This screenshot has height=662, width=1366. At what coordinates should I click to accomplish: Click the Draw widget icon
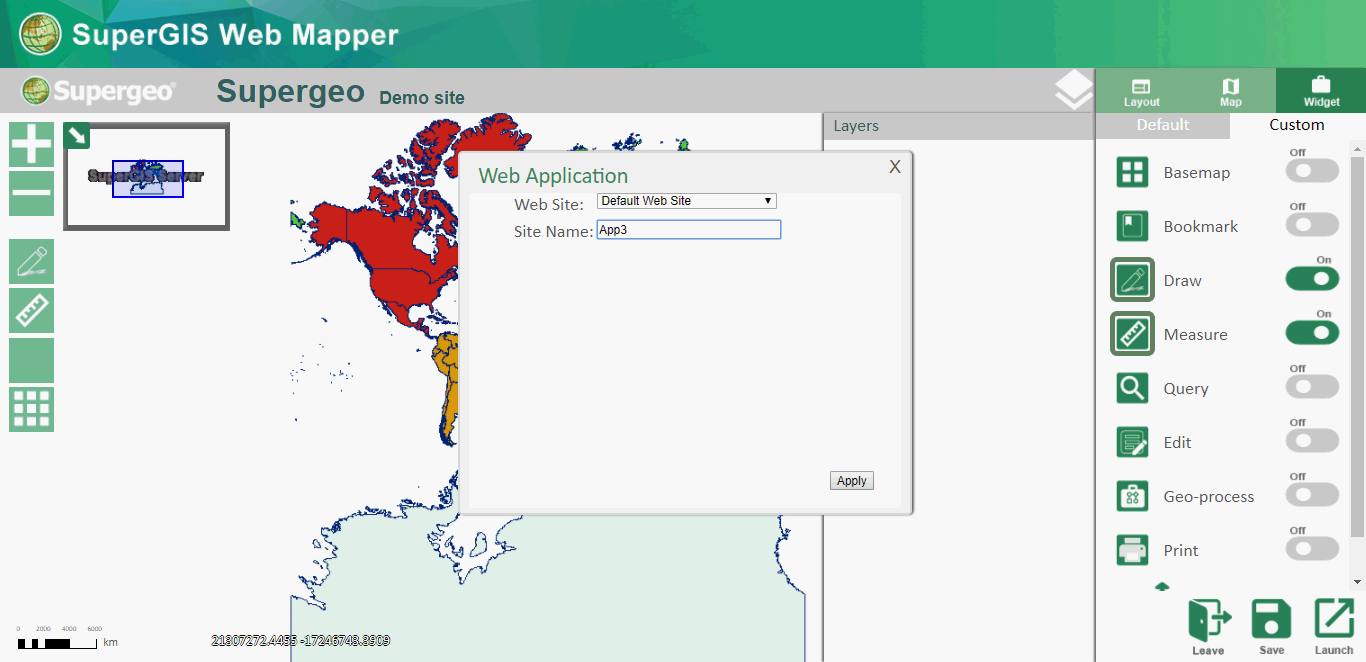(1132, 280)
